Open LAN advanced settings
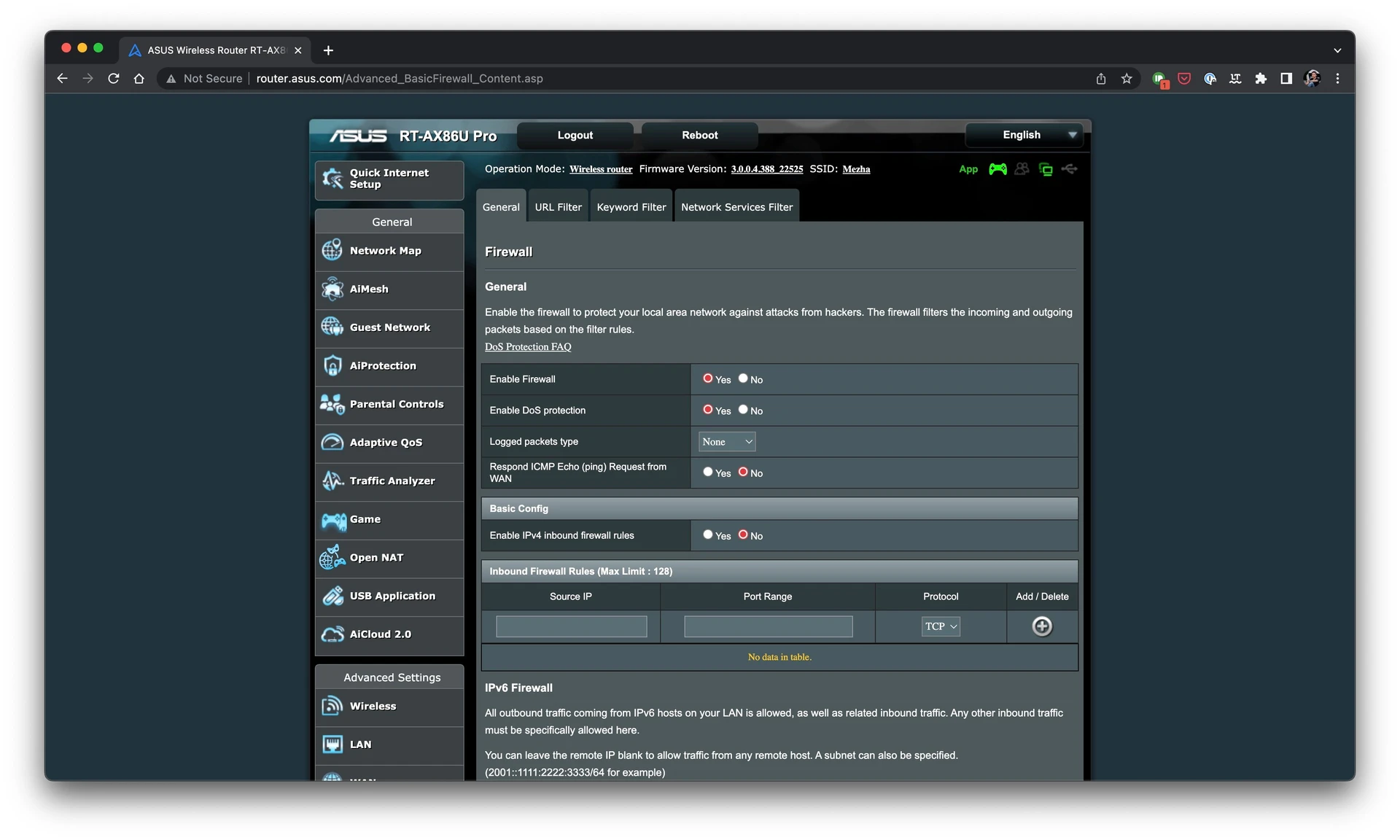 [x=389, y=744]
